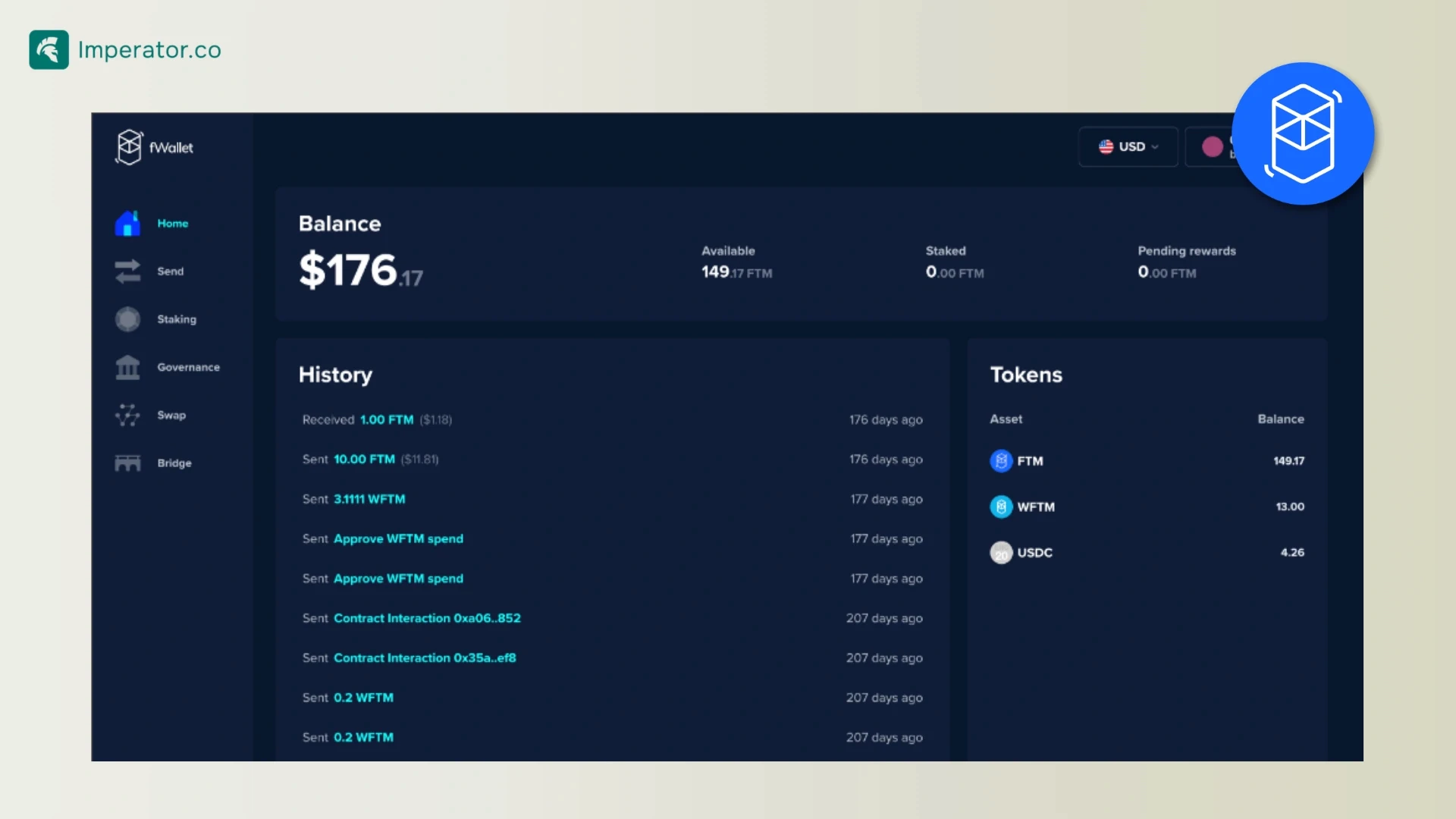The height and width of the screenshot is (819, 1456).
Task: Click the Balance column header in Tokens
Action: pos(1281,419)
